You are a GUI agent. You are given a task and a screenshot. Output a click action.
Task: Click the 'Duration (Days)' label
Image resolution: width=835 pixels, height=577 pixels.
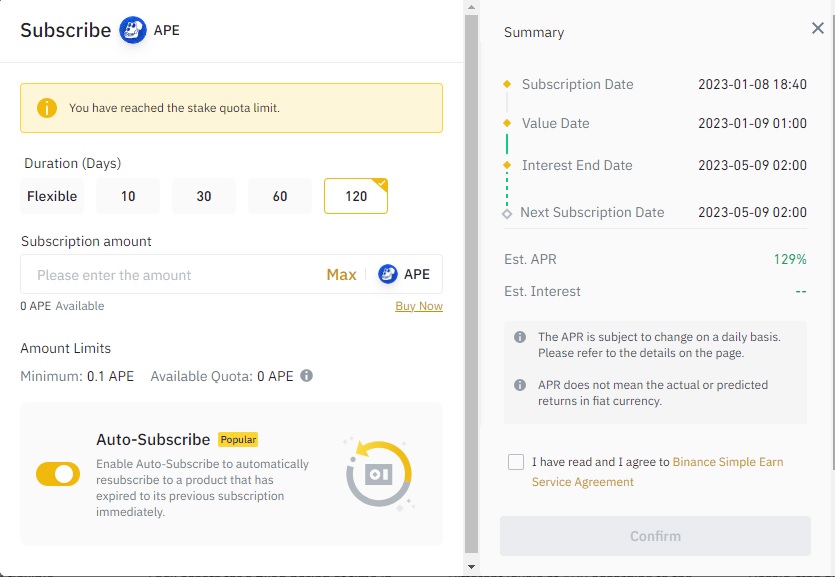pyautogui.click(x=72, y=163)
